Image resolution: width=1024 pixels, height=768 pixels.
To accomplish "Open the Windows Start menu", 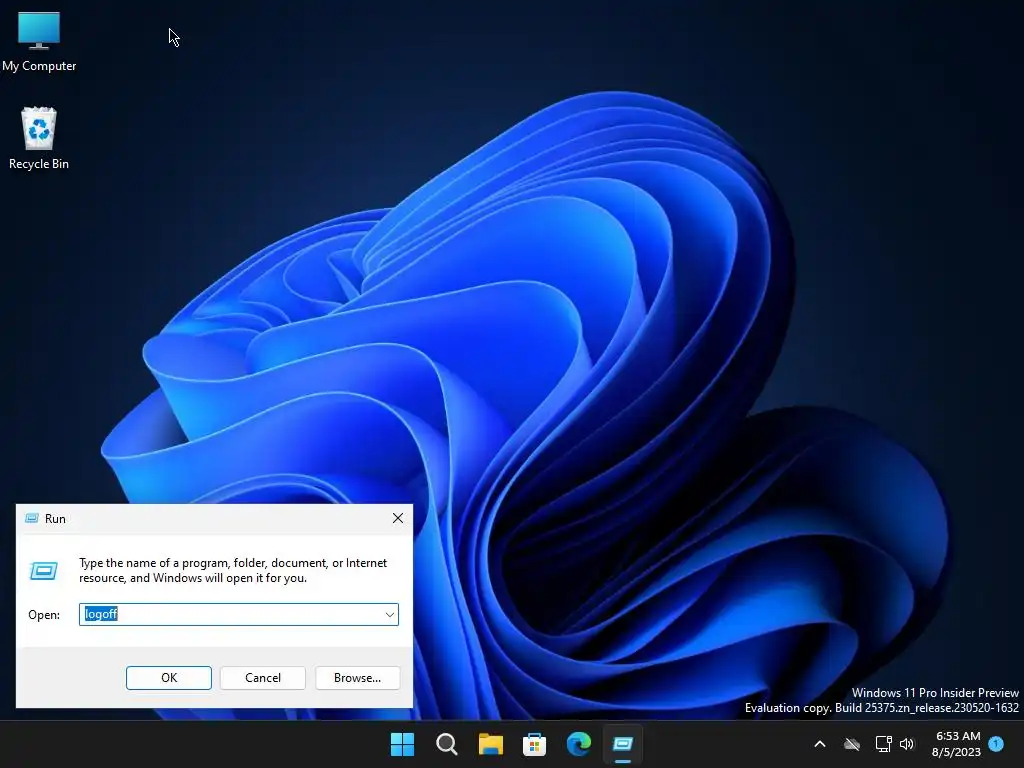I will pyautogui.click(x=402, y=744).
